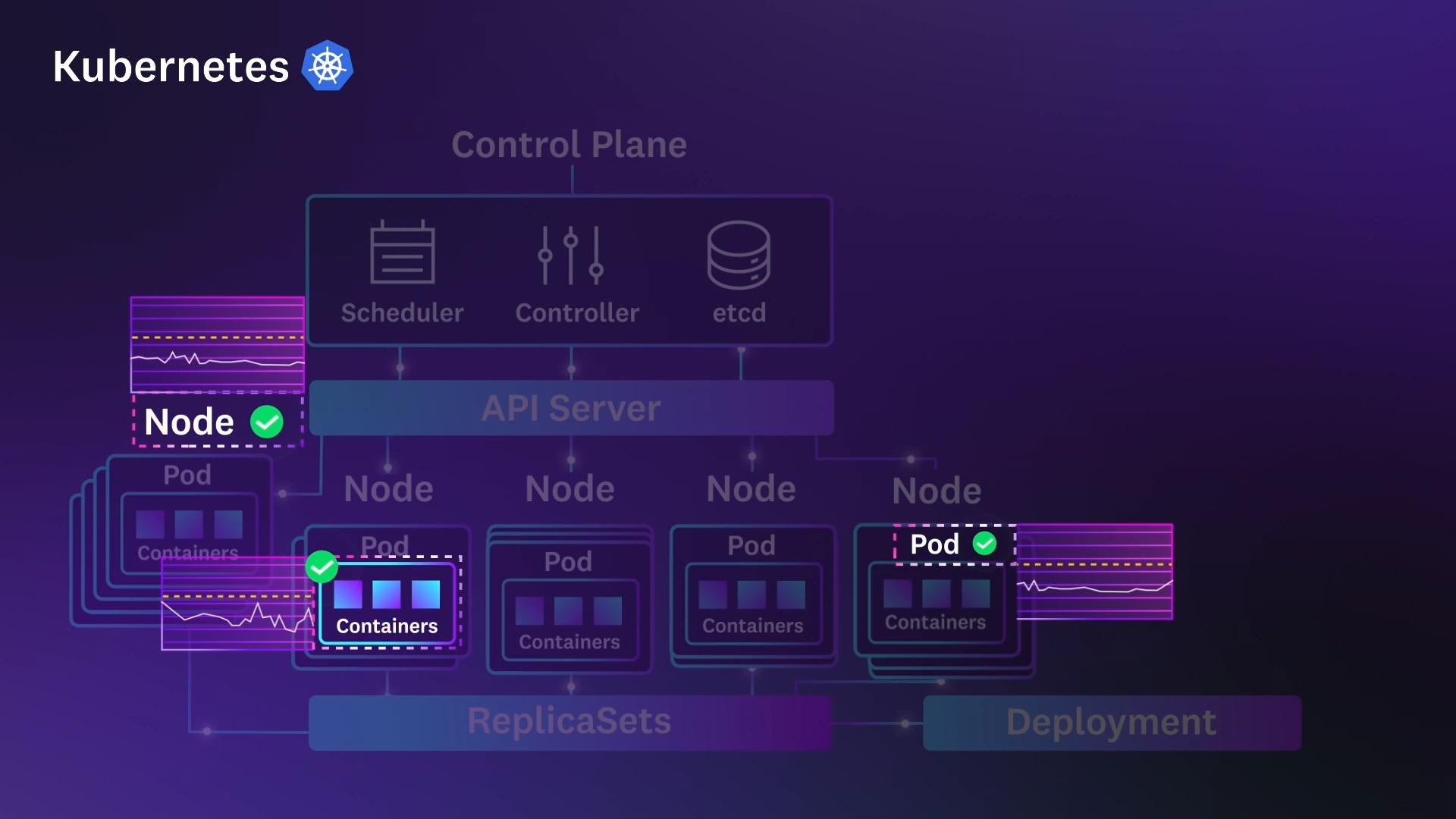Screen dimensions: 1456x819
Task: Click the metrics chart right of highlighted Pod
Action: (x=1095, y=572)
